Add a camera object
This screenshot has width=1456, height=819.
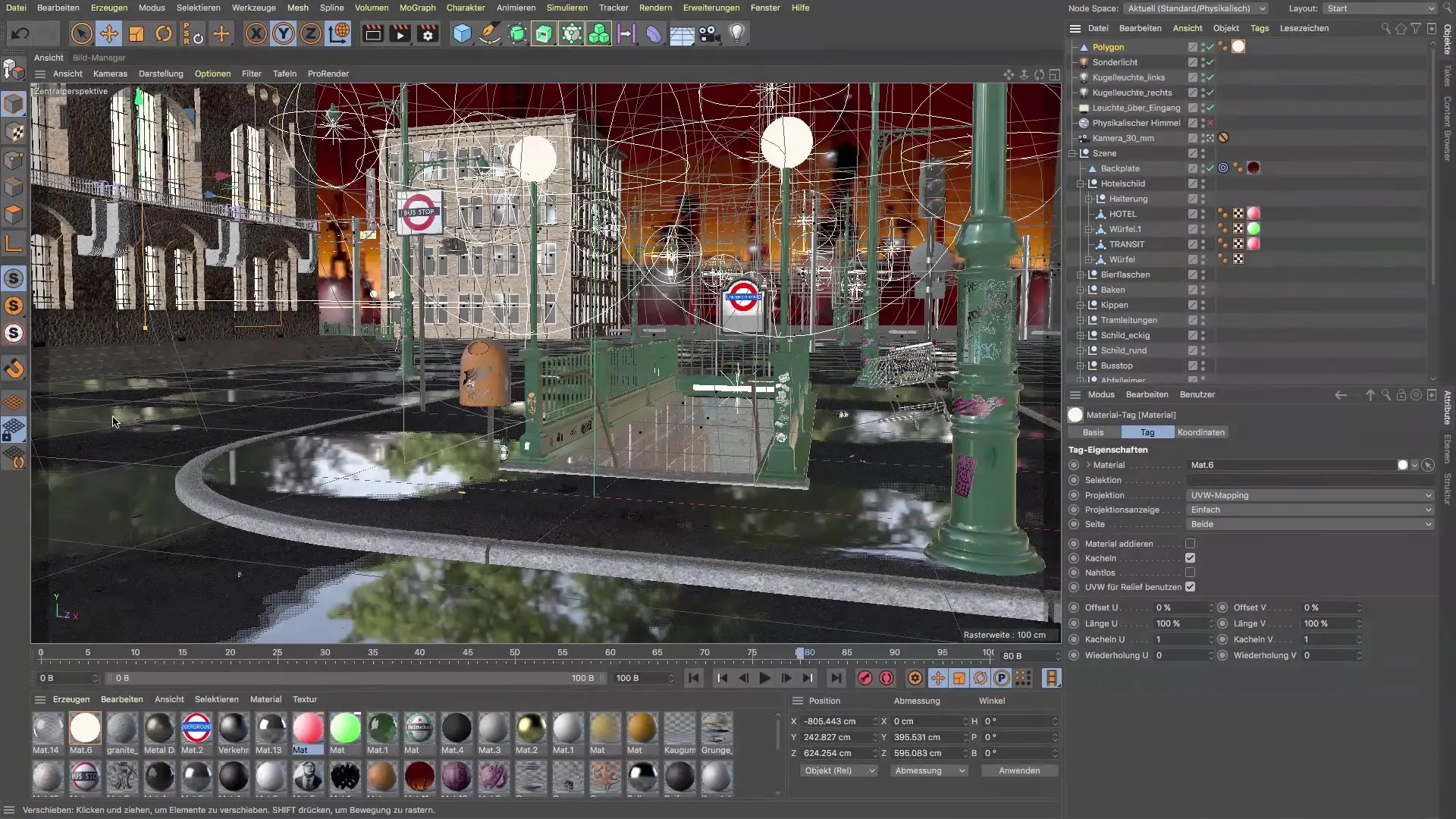pos(709,34)
